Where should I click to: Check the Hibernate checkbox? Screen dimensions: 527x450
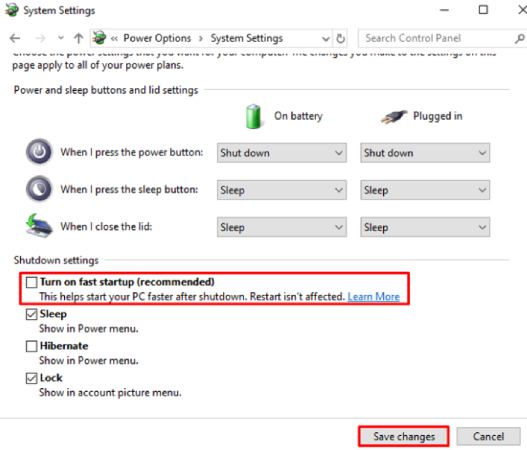(32, 346)
